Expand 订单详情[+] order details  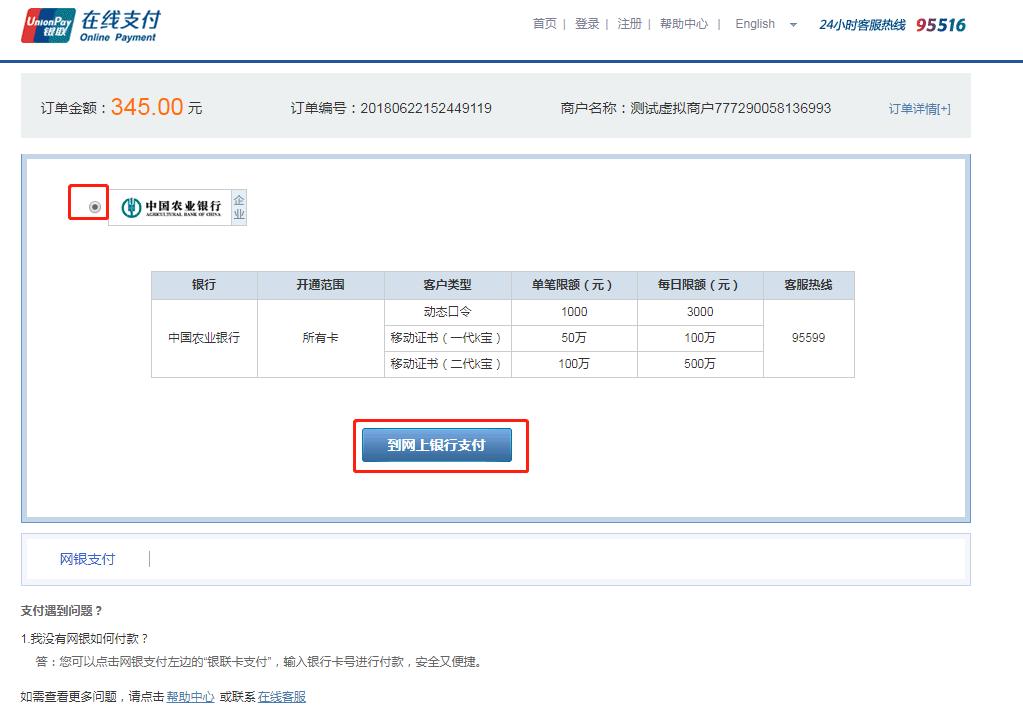click(x=919, y=109)
